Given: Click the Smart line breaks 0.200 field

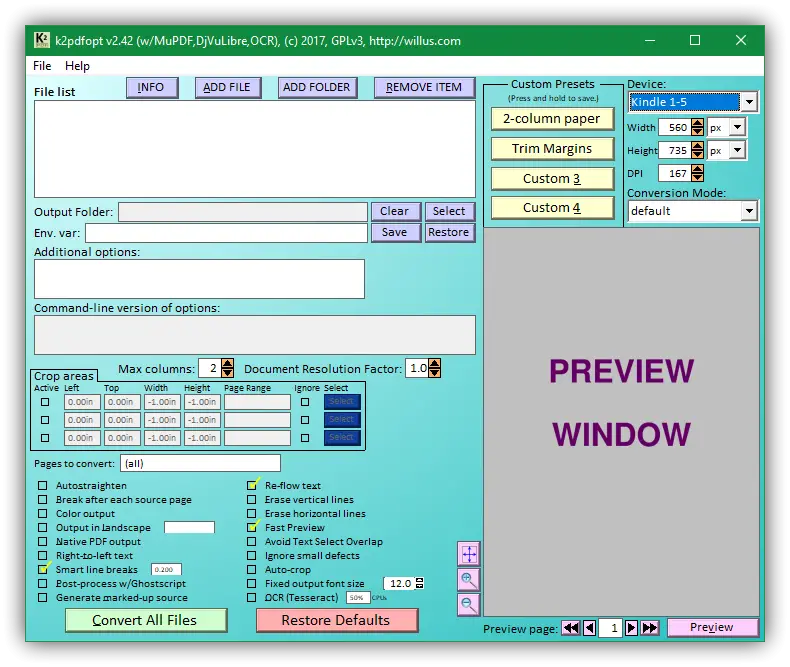Looking at the screenshot, I should click(166, 569).
